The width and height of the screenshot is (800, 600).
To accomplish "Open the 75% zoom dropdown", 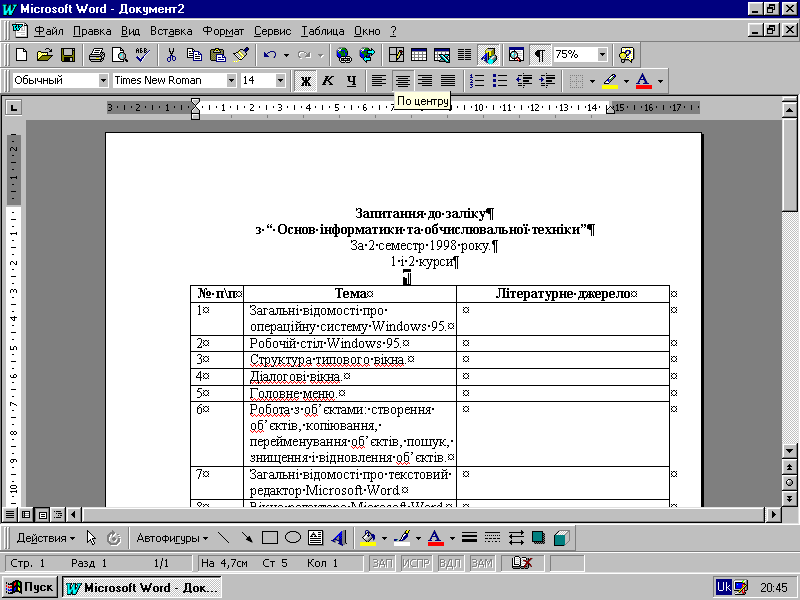I will [x=603, y=55].
